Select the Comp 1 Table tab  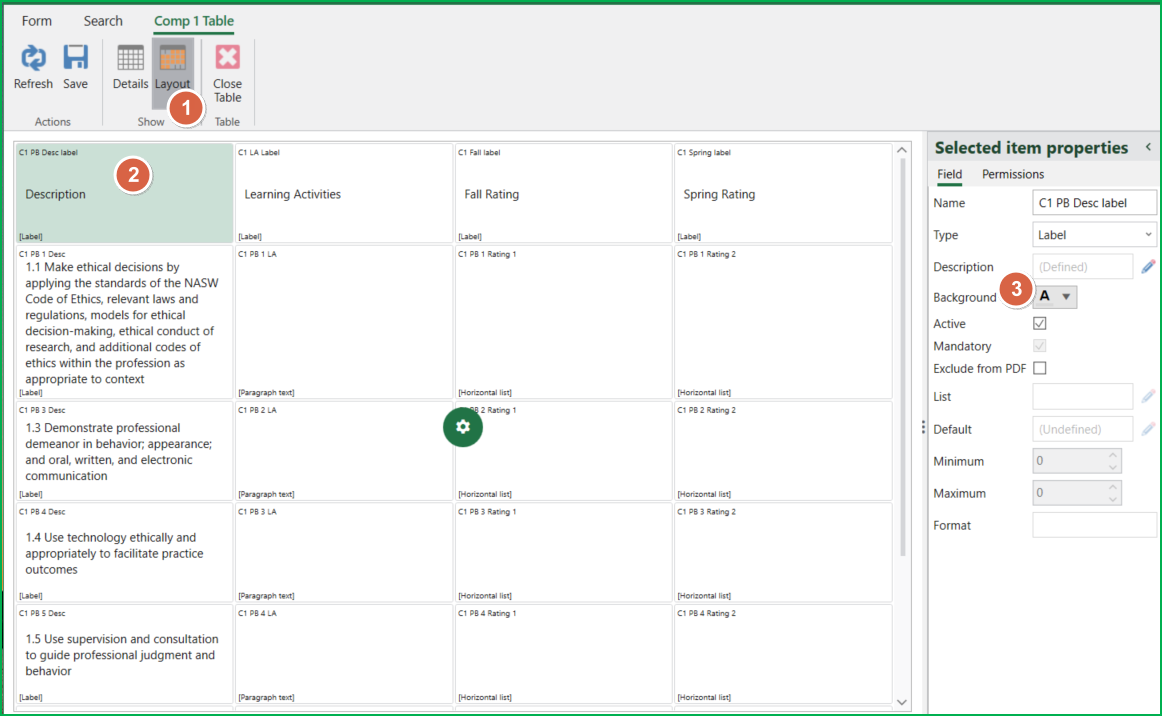click(193, 21)
